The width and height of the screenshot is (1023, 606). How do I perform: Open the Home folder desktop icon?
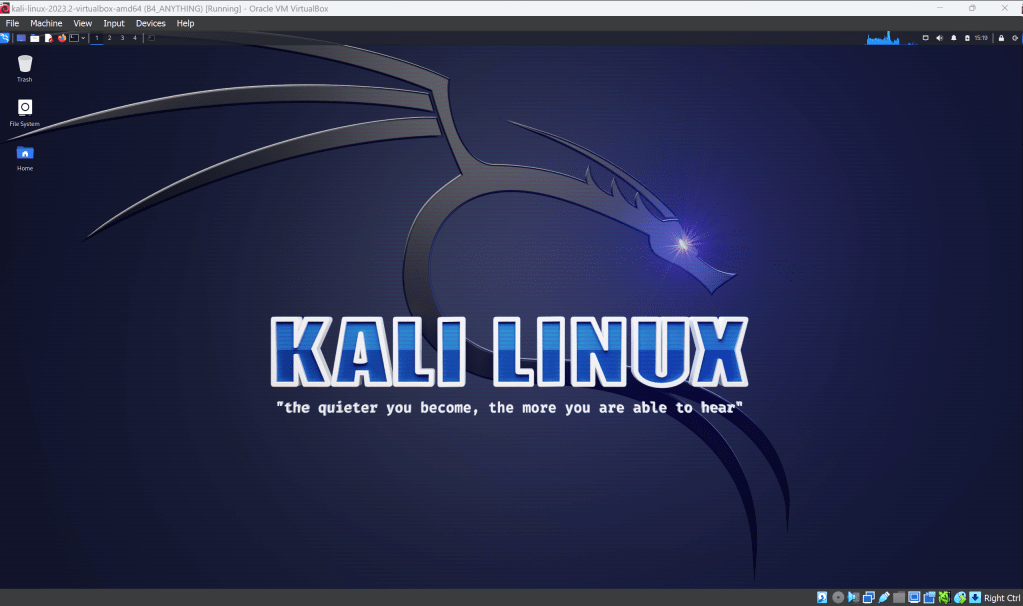(25, 153)
